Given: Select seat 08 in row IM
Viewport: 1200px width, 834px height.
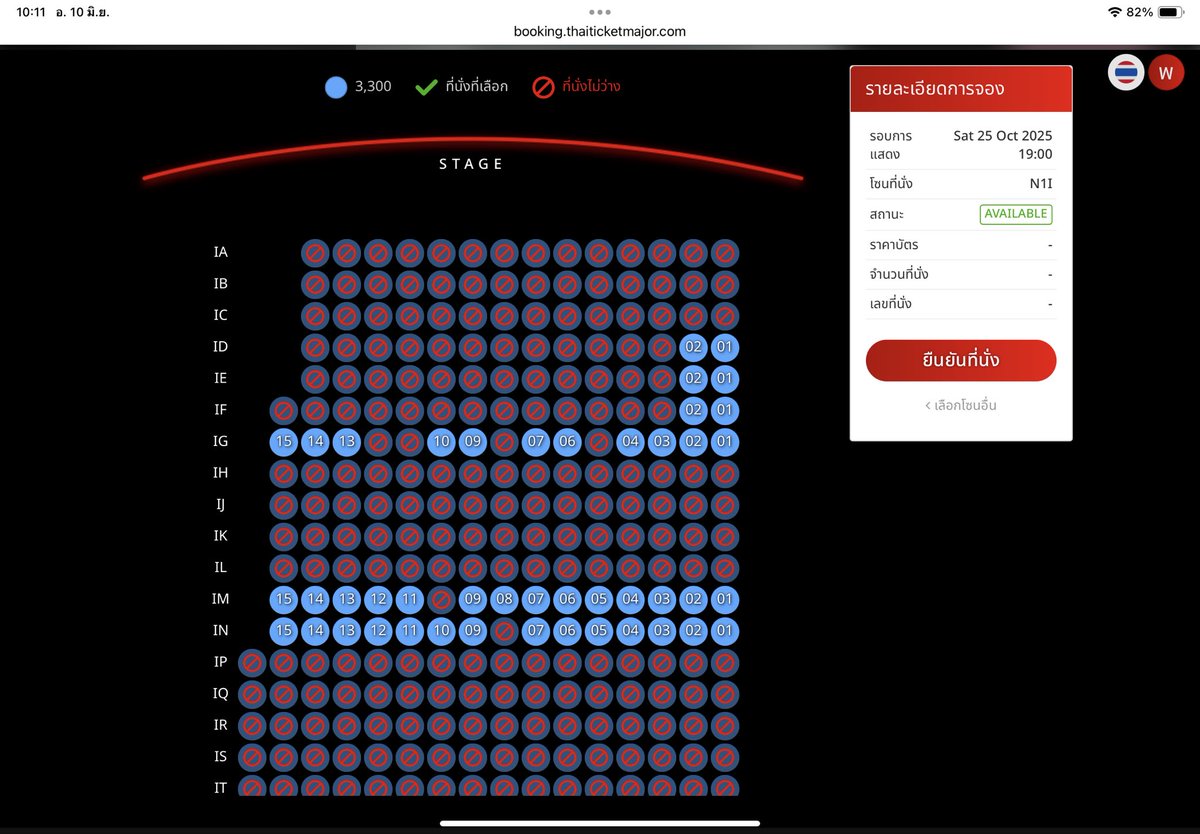Looking at the screenshot, I should click(x=504, y=599).
